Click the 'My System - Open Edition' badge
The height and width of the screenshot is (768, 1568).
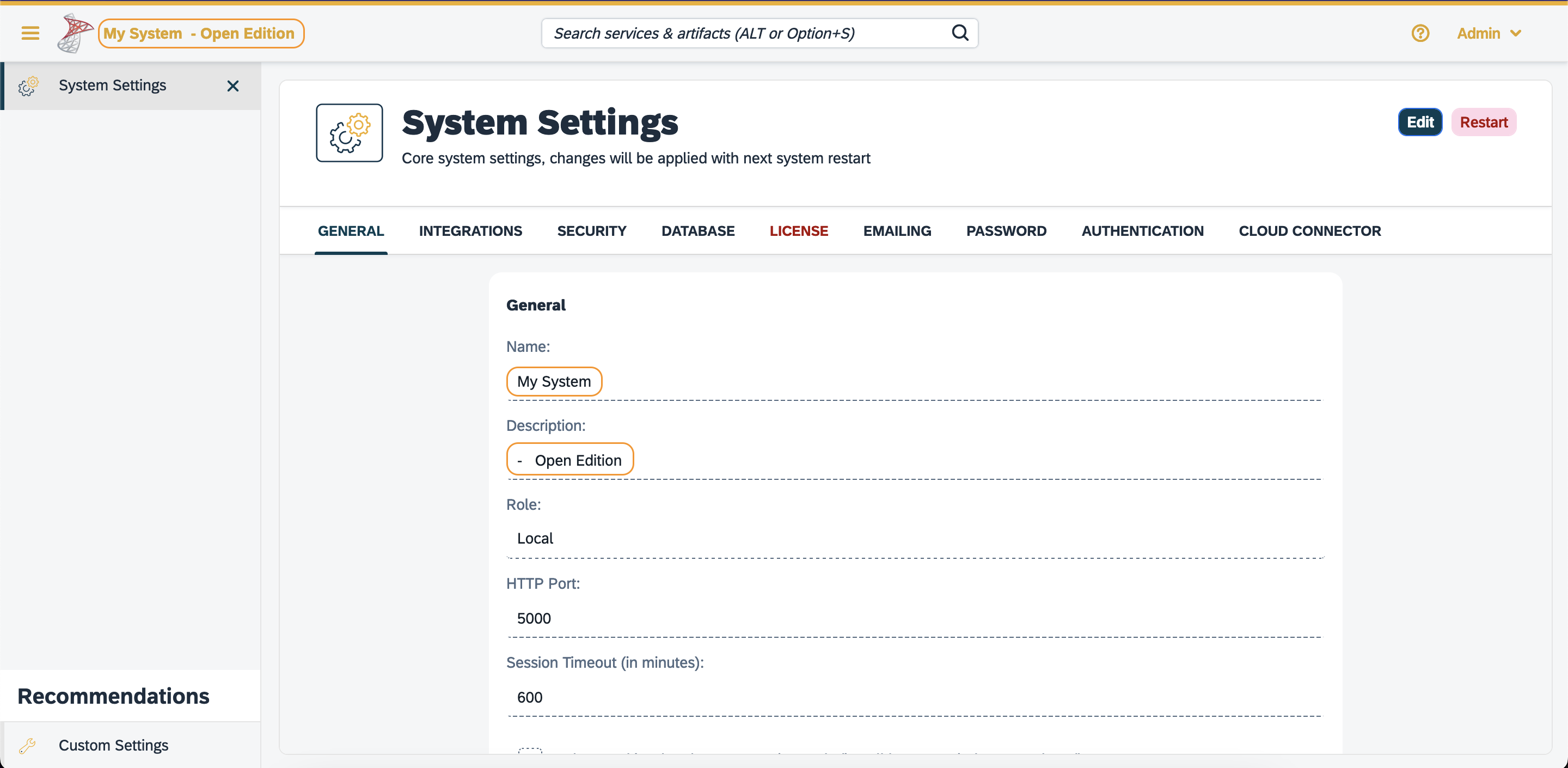pyautogui.click(x=201, y=33)
